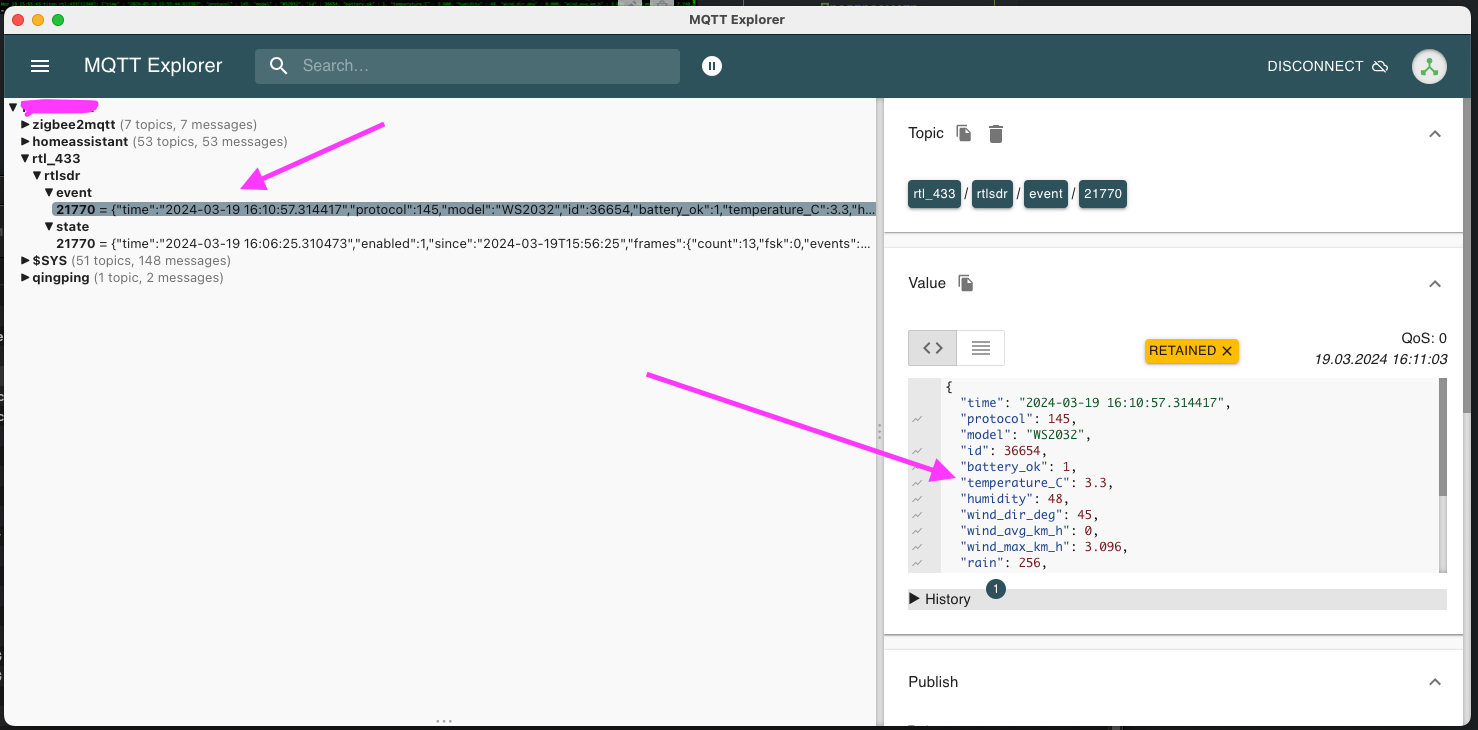Image resolution: width=1478 pixels, height=730 pixels.
Task: Click the timestamp 19.03.2024 16:11:03
Action: tap(1380, 359)
